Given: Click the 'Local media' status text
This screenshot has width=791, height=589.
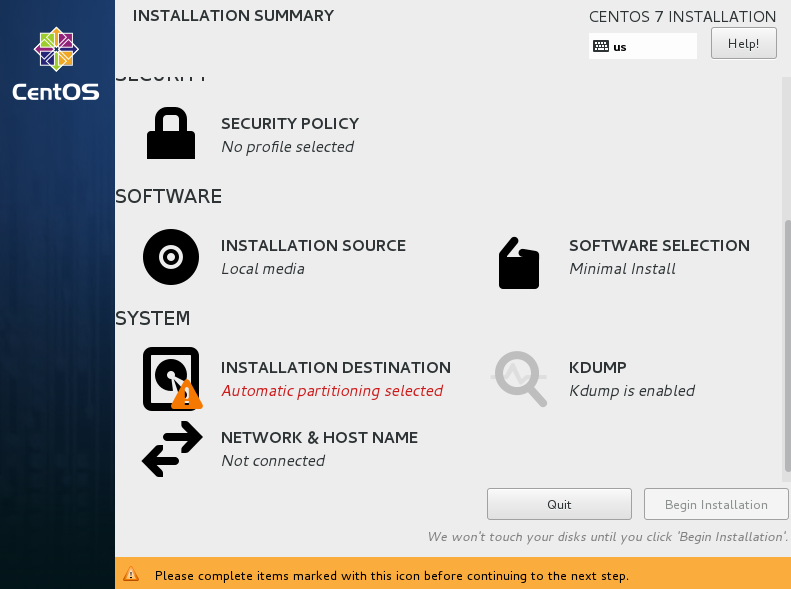Looking at the screenshot, I should pos(263,269).
